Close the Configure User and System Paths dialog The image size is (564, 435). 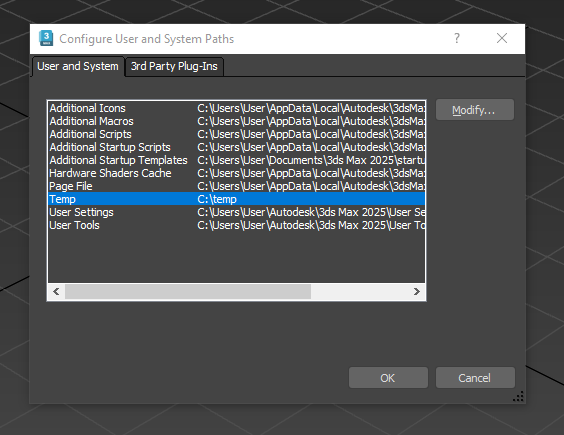click(x=502, y=38)
